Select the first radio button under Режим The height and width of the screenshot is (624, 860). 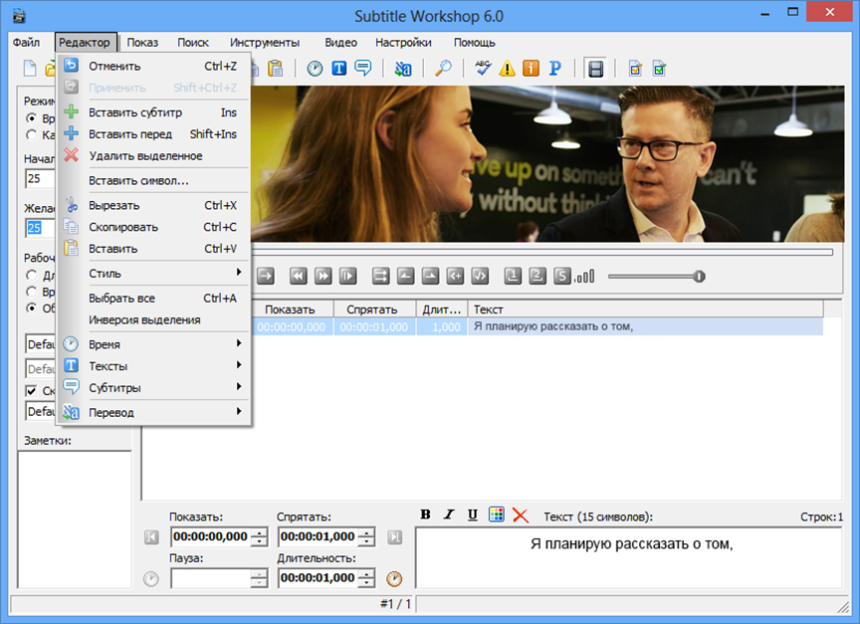[32, 118]
